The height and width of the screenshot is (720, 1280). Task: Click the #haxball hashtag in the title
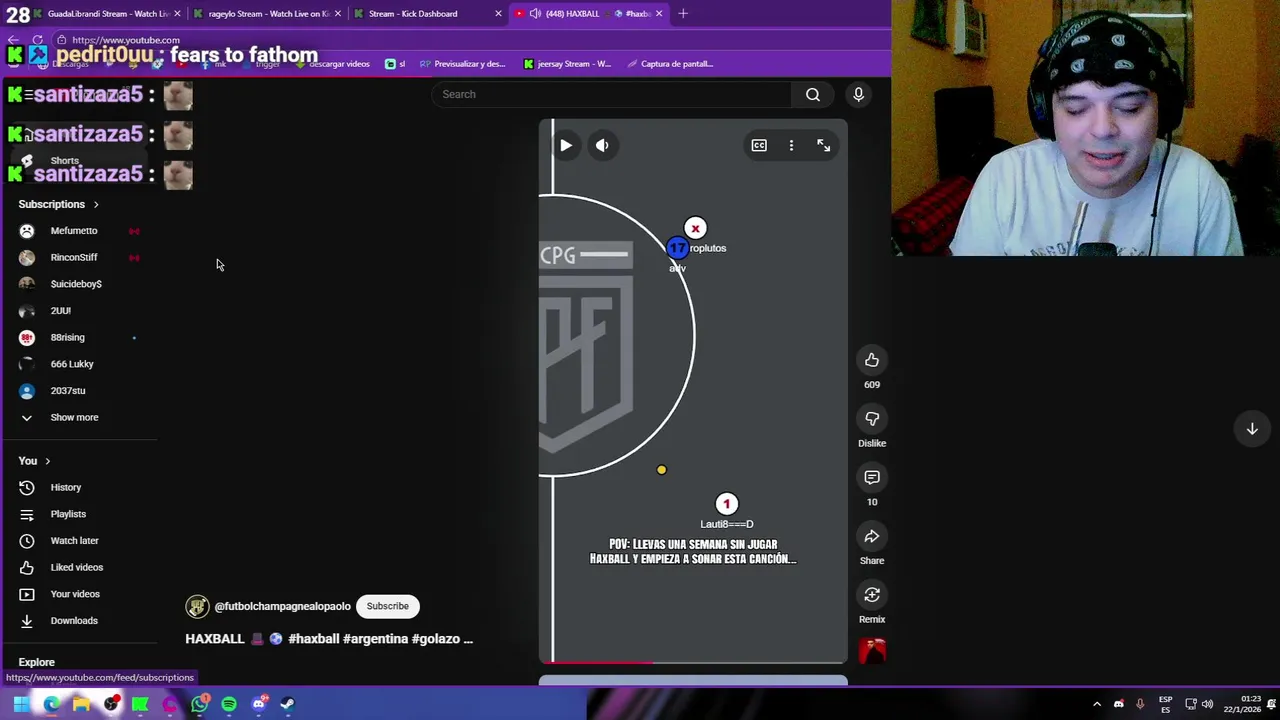(314, 639)
